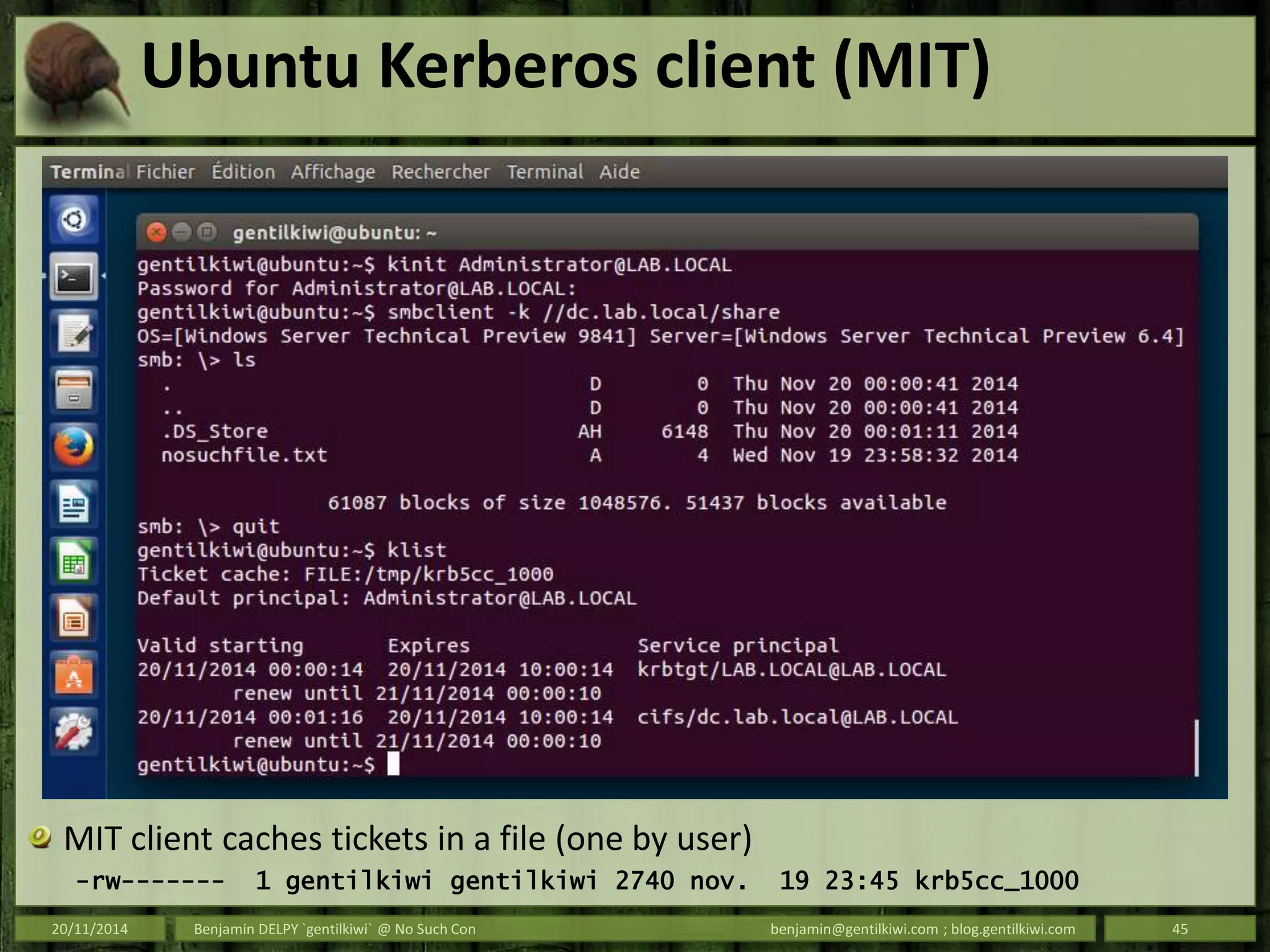1270x952 pixels.
Task: Open the Terminal menu in menu bar
Action: point(545,172)
